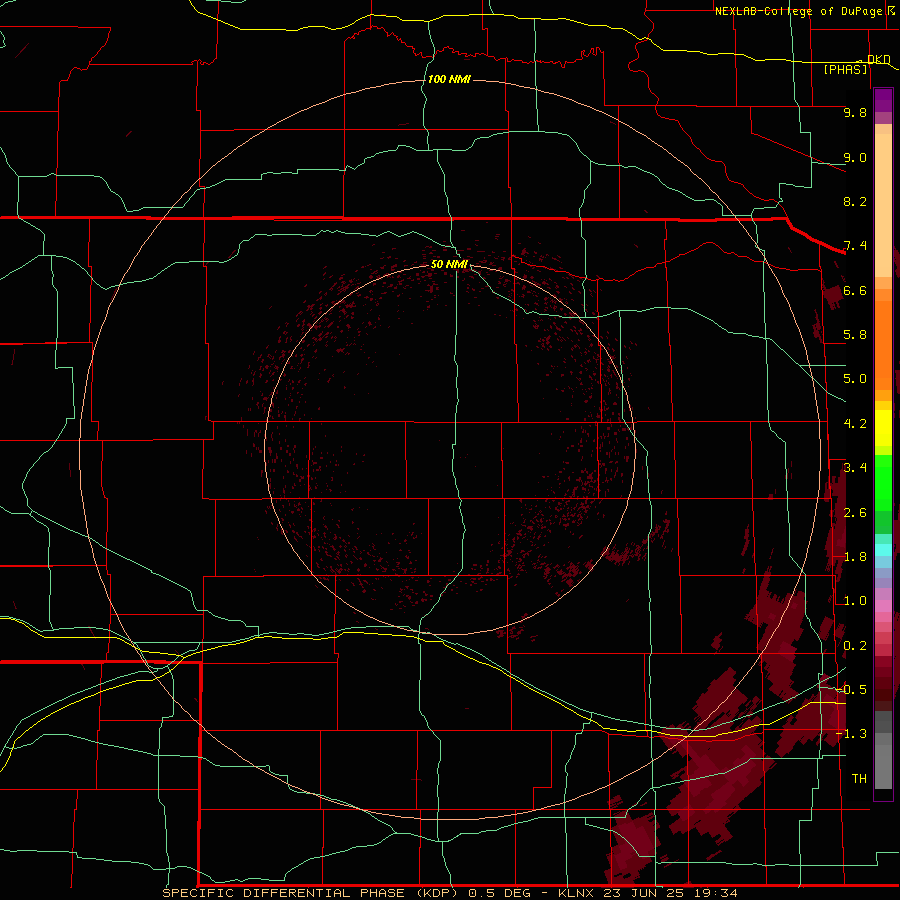Click the 9.8 value on the color scale
The width and height of the screenshot is (900, 900).
coord(855,112)
